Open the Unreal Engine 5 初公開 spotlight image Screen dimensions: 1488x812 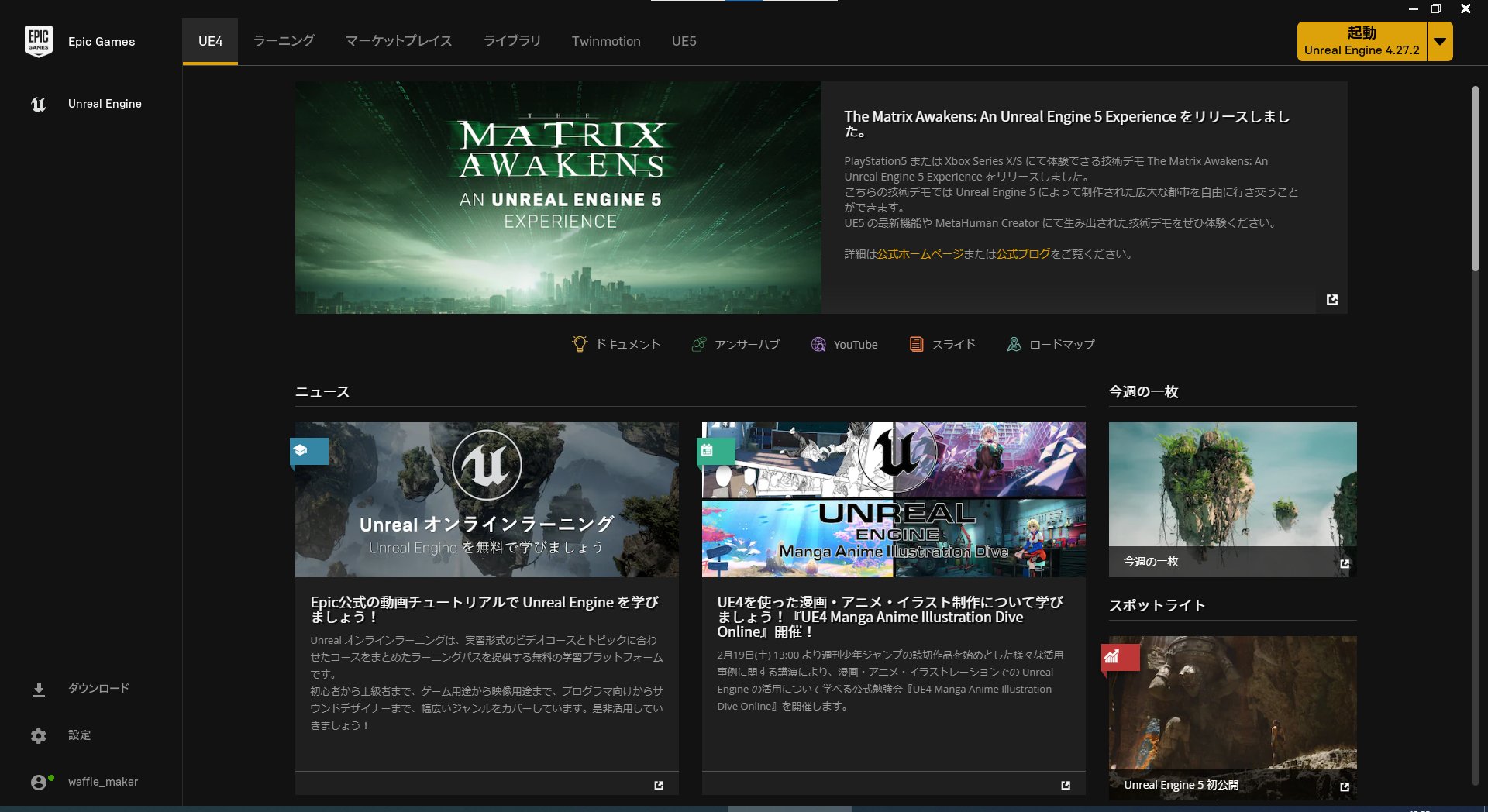click(1232, 718)
